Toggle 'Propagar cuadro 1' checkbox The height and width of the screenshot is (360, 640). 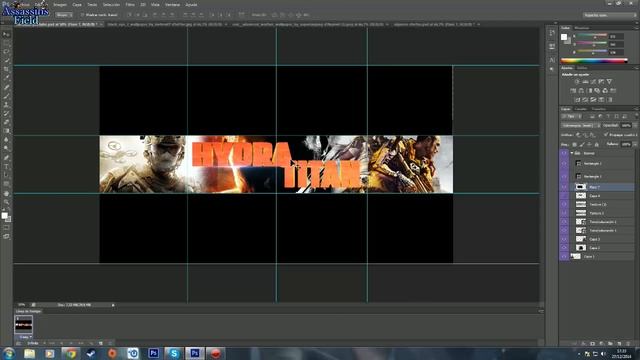click(606, 135)
